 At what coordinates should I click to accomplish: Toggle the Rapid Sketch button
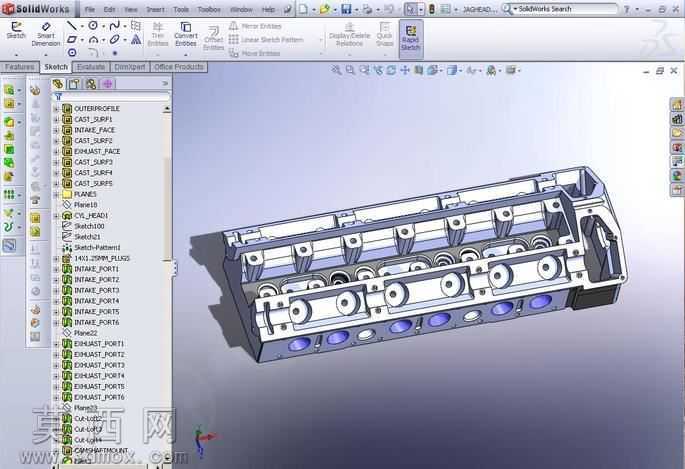tap(411, 38)
